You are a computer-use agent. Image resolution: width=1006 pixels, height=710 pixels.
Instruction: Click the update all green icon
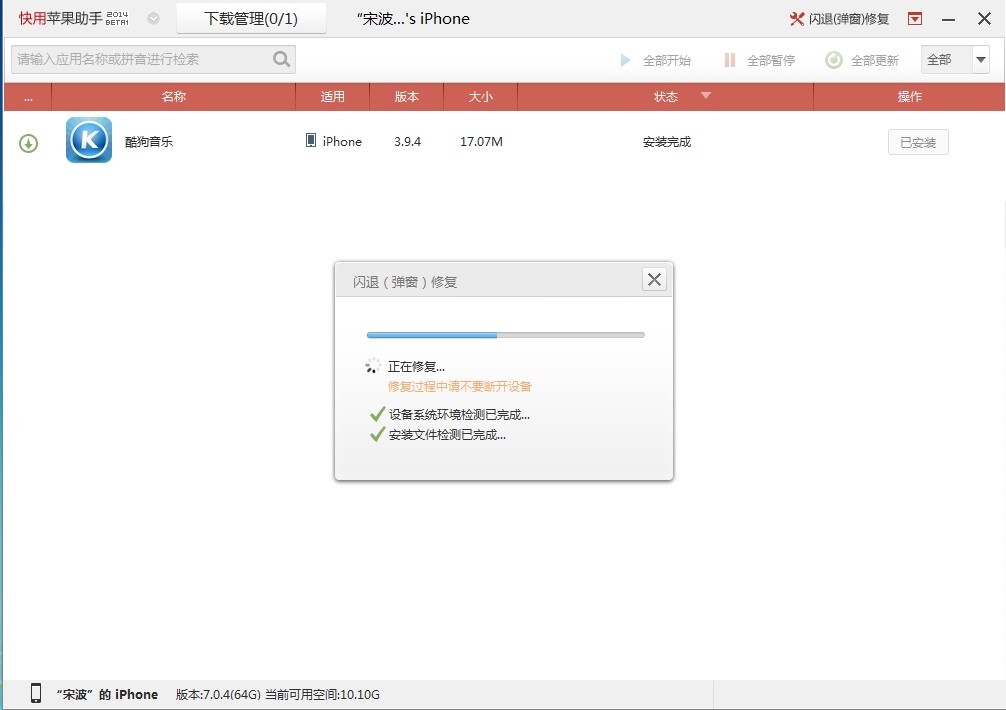click(x=833, y=60)
